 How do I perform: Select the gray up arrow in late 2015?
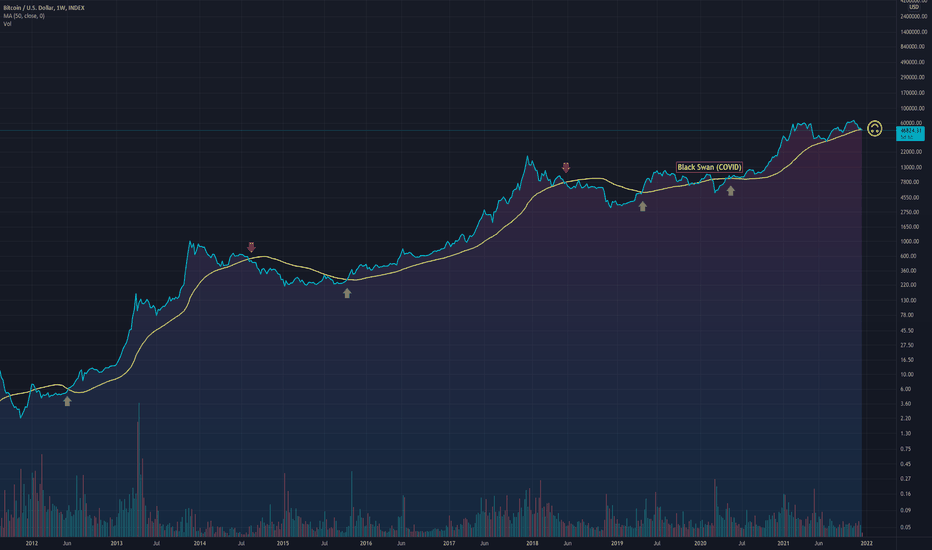click(347, 293)
